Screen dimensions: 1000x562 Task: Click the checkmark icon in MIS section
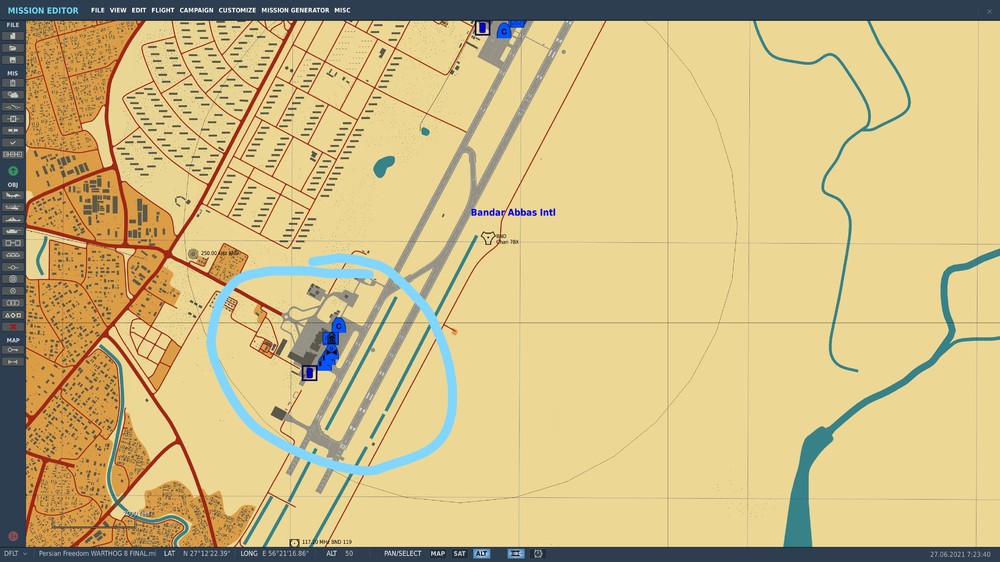coord(13,142)
